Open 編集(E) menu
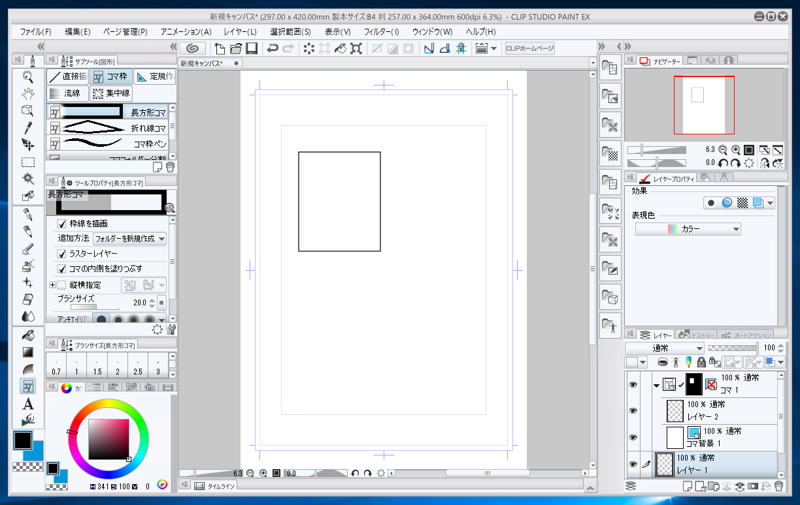The height and width of the screenshot is (505, 800). click(x=78, y=32)
